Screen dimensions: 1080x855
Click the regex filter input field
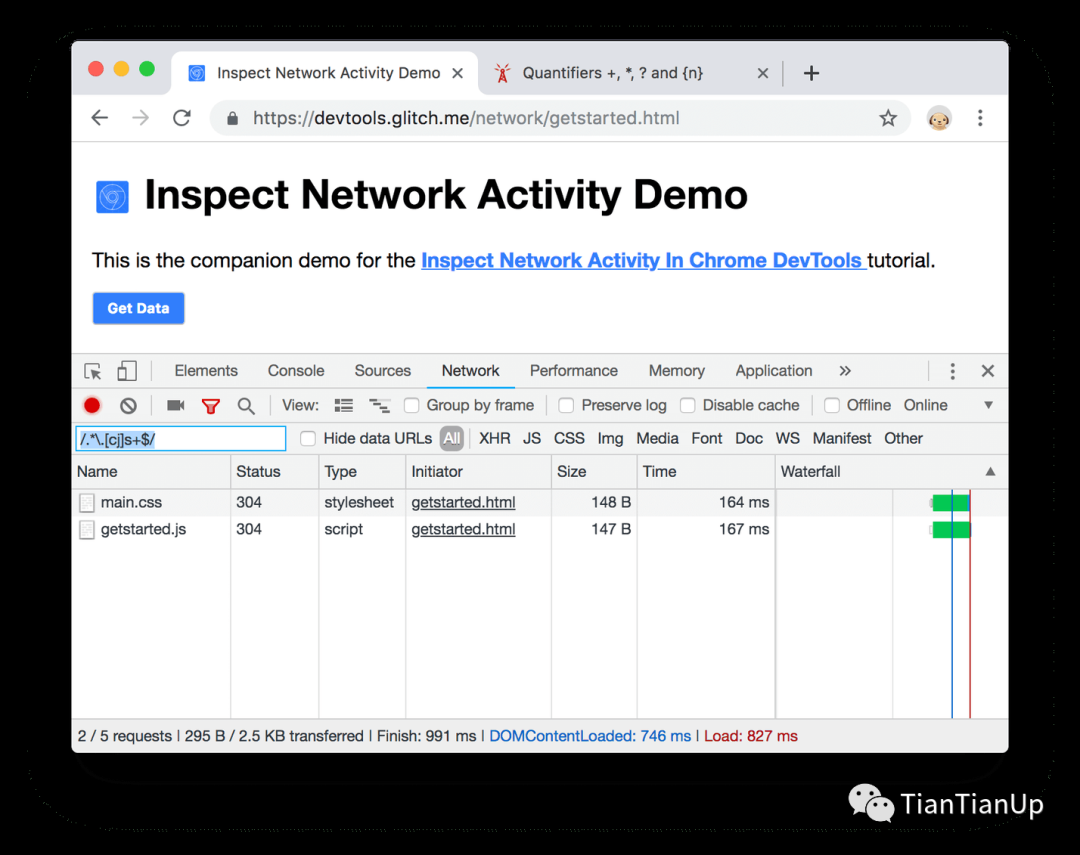click(x=180, y=439)
